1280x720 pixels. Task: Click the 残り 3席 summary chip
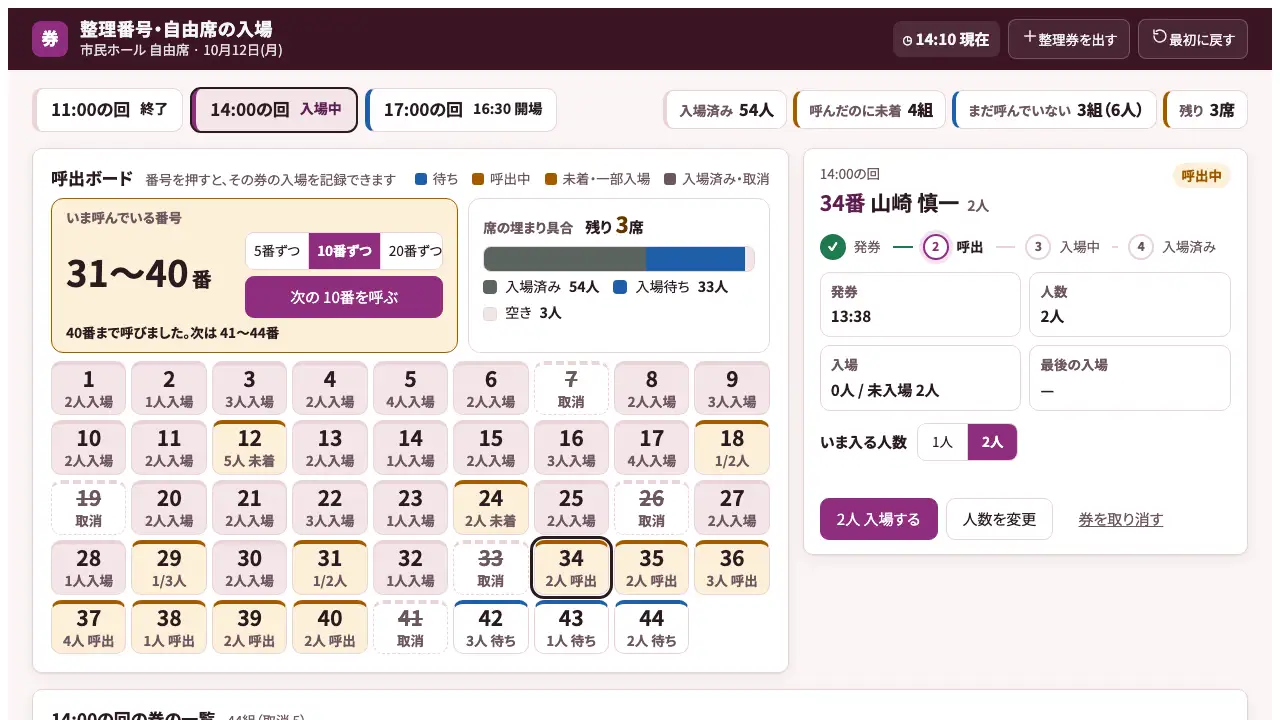1205,110
